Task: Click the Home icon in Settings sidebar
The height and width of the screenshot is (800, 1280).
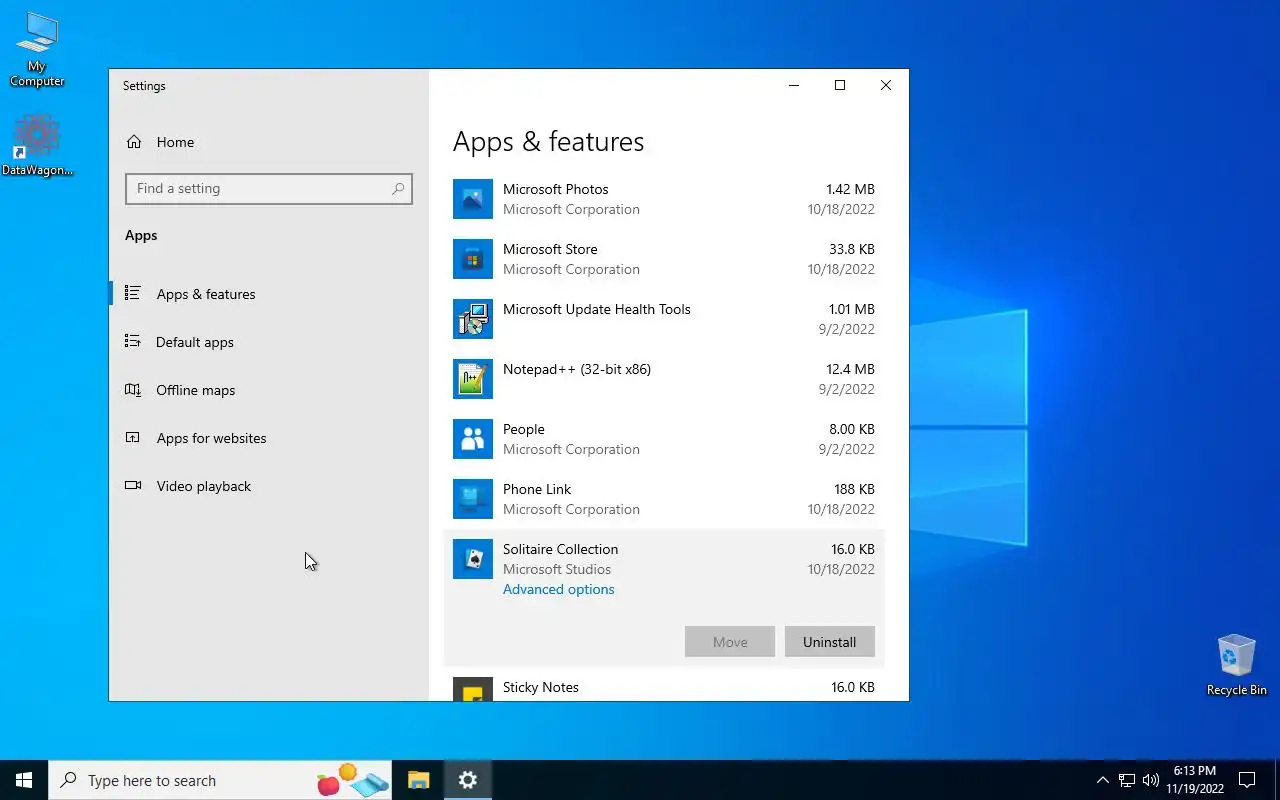Action: click(x=134, y=142)
